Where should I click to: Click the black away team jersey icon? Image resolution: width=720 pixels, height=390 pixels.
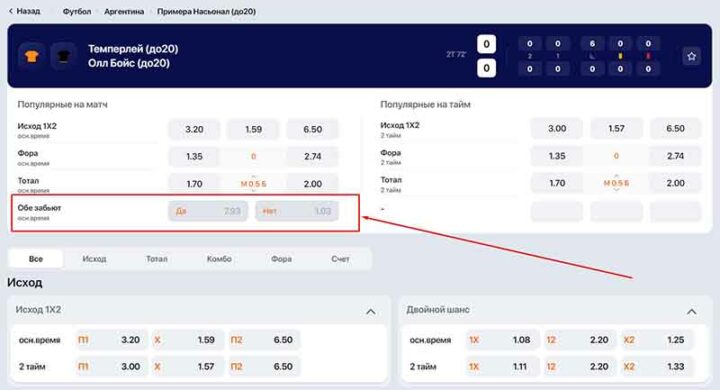tap(63, 57)
